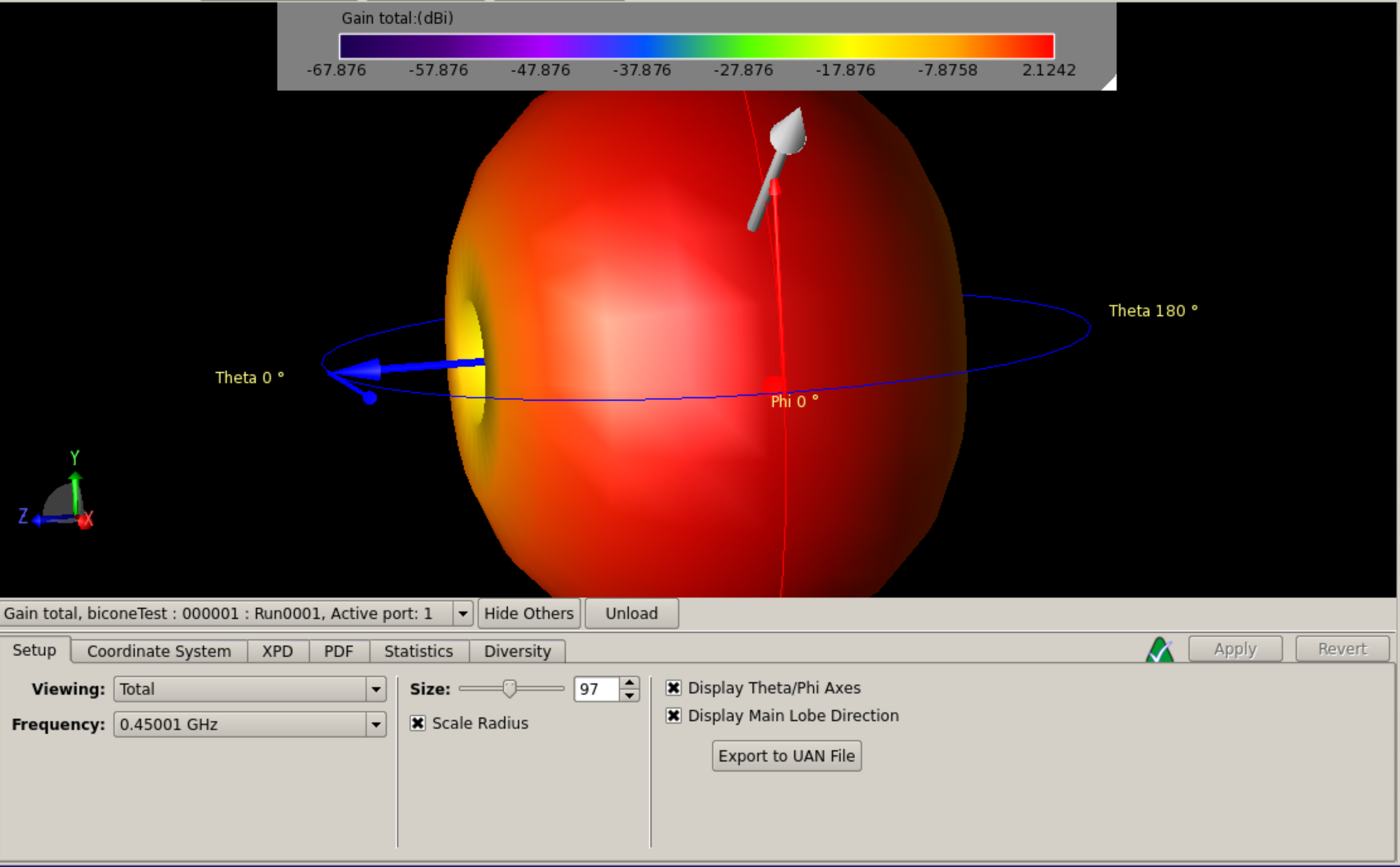
Task: Click the Hide Others button
Action: coord(528,613)
